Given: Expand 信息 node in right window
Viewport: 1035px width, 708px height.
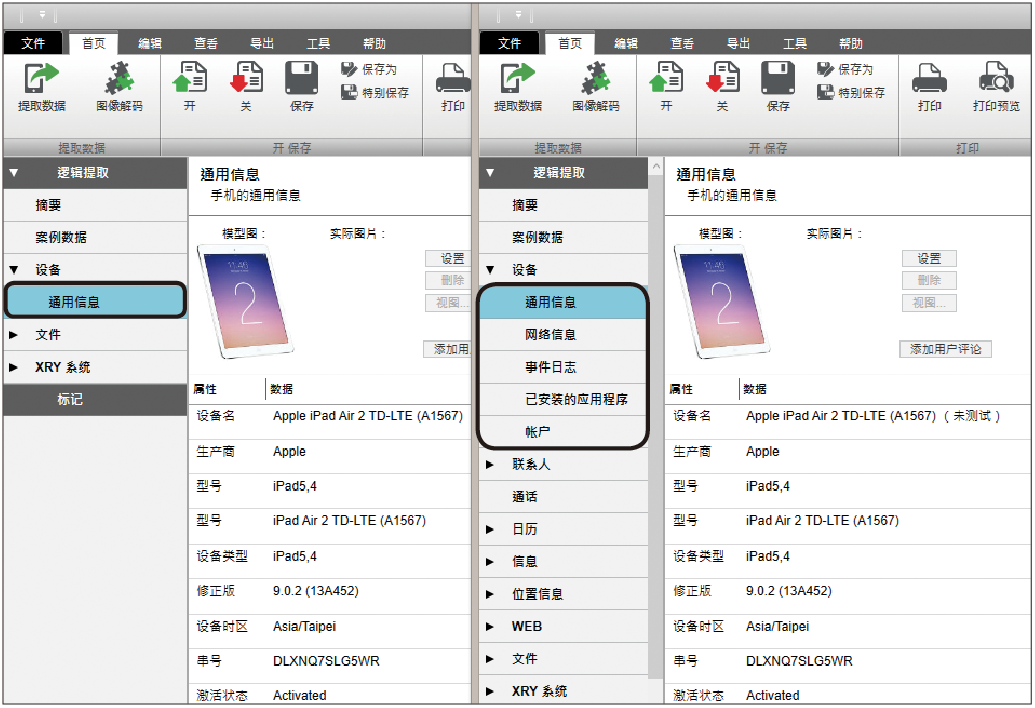Looking at the screenshot, I should click(x=490, y=562).
